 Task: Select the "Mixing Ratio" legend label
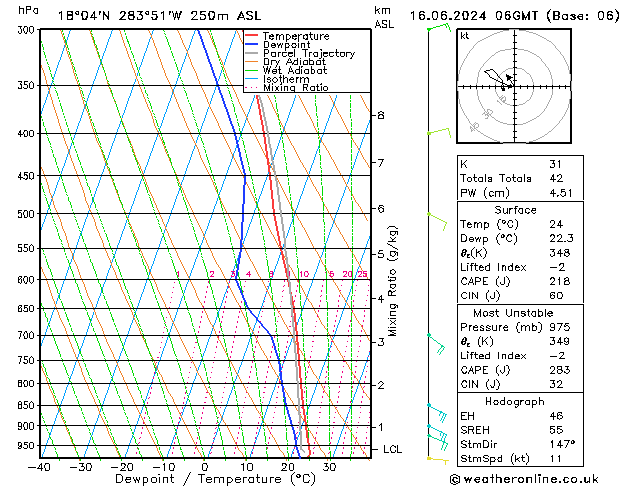click(x=296, y=87)
